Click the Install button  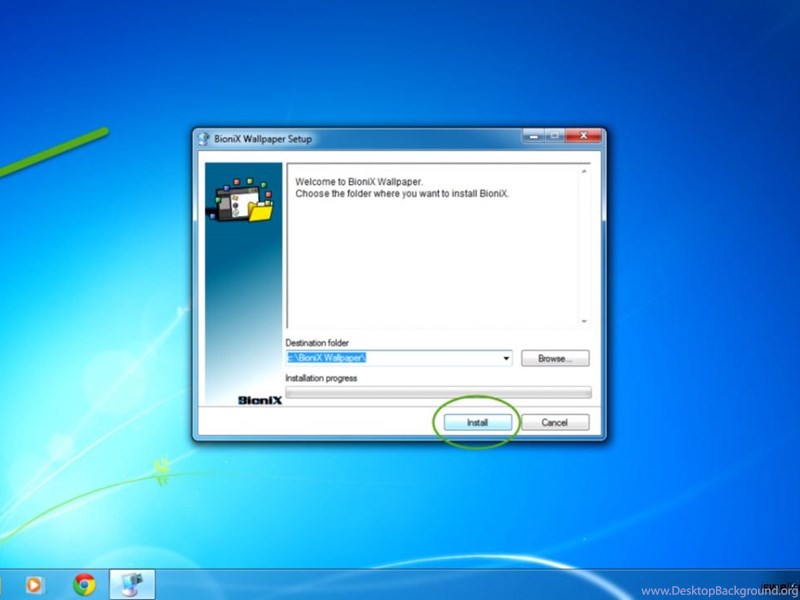point(478,422)
